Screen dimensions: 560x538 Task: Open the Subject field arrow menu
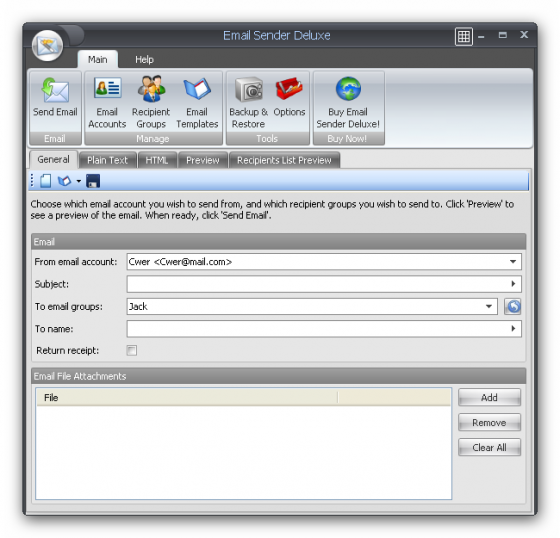point(513,284)
